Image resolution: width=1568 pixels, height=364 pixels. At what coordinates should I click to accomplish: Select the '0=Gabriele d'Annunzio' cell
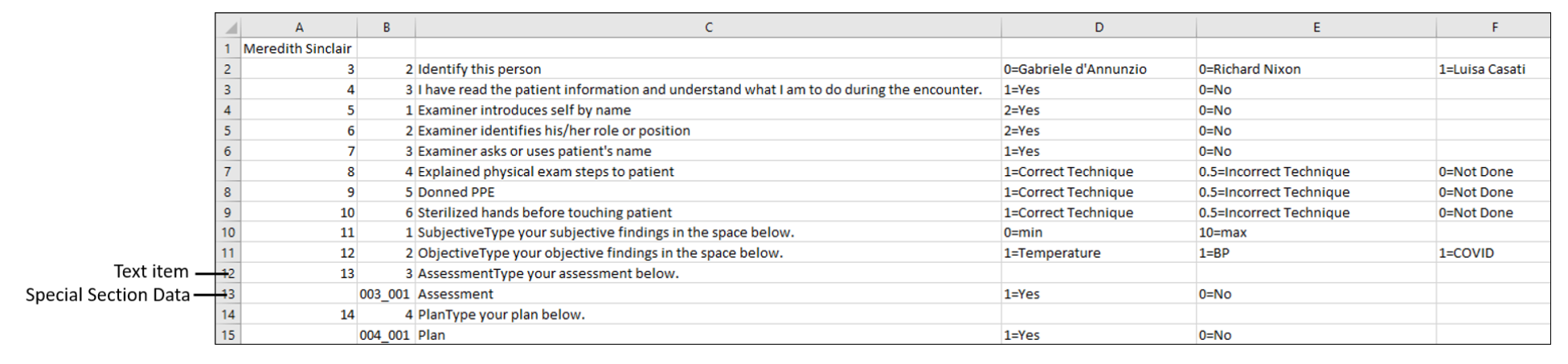click(x=1099, y=69)
